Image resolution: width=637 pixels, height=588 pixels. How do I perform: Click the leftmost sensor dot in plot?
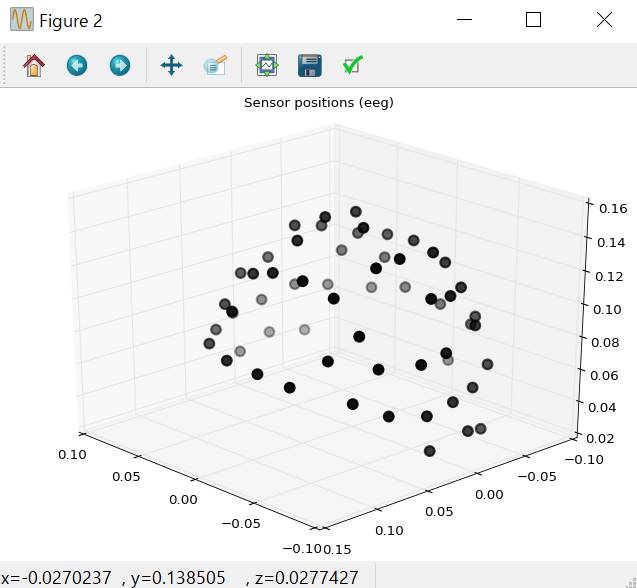click(x=209, y=344)
